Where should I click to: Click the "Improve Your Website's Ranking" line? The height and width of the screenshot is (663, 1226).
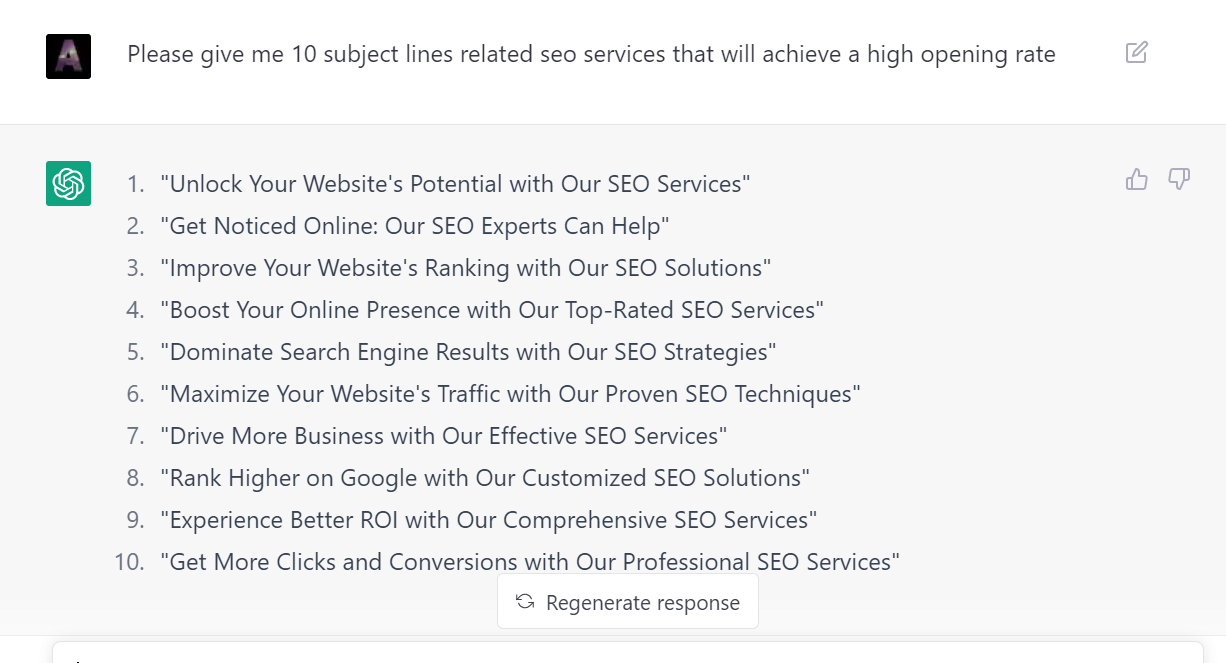click(465, 268)
